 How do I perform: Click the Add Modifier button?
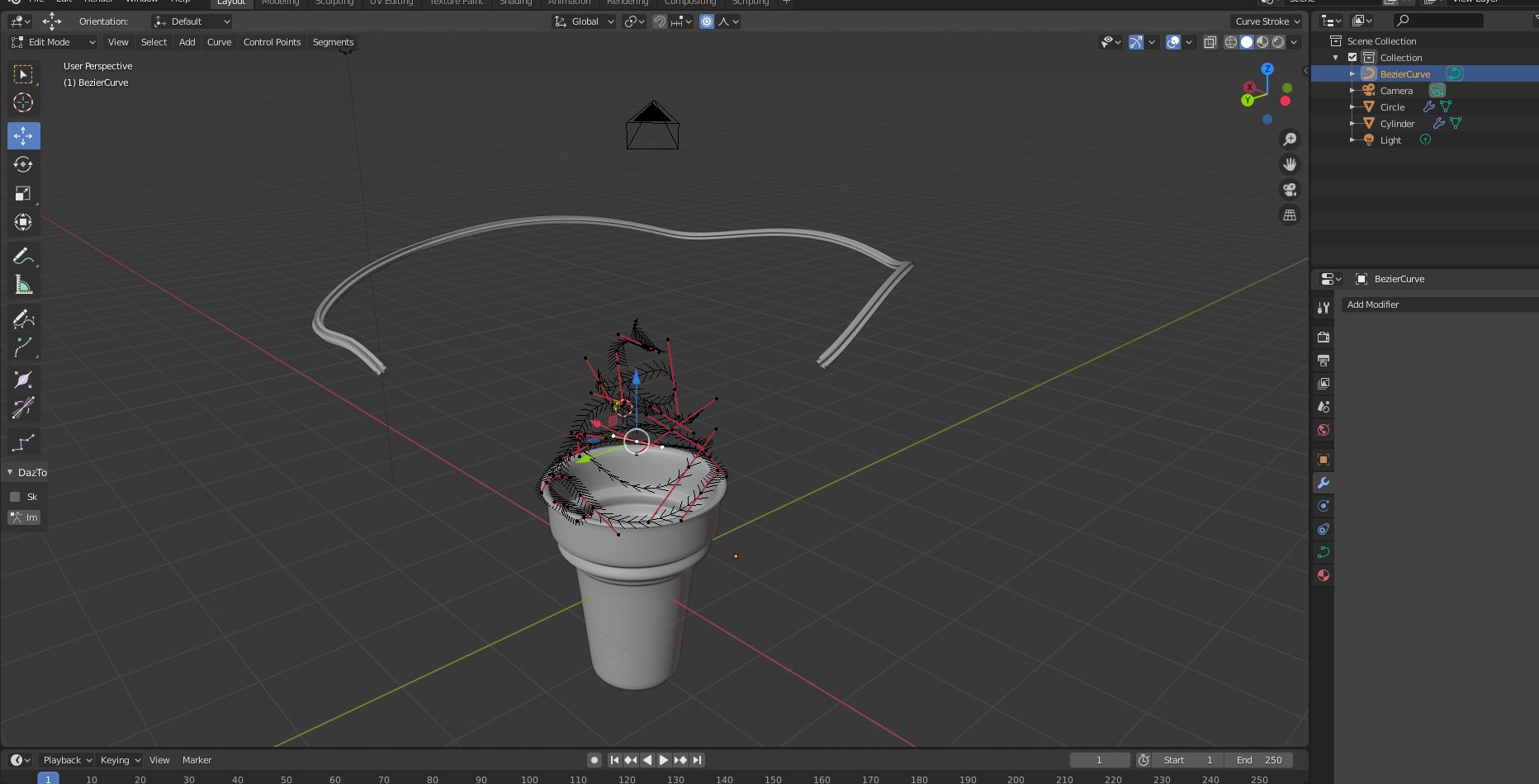click(1440, 305)
